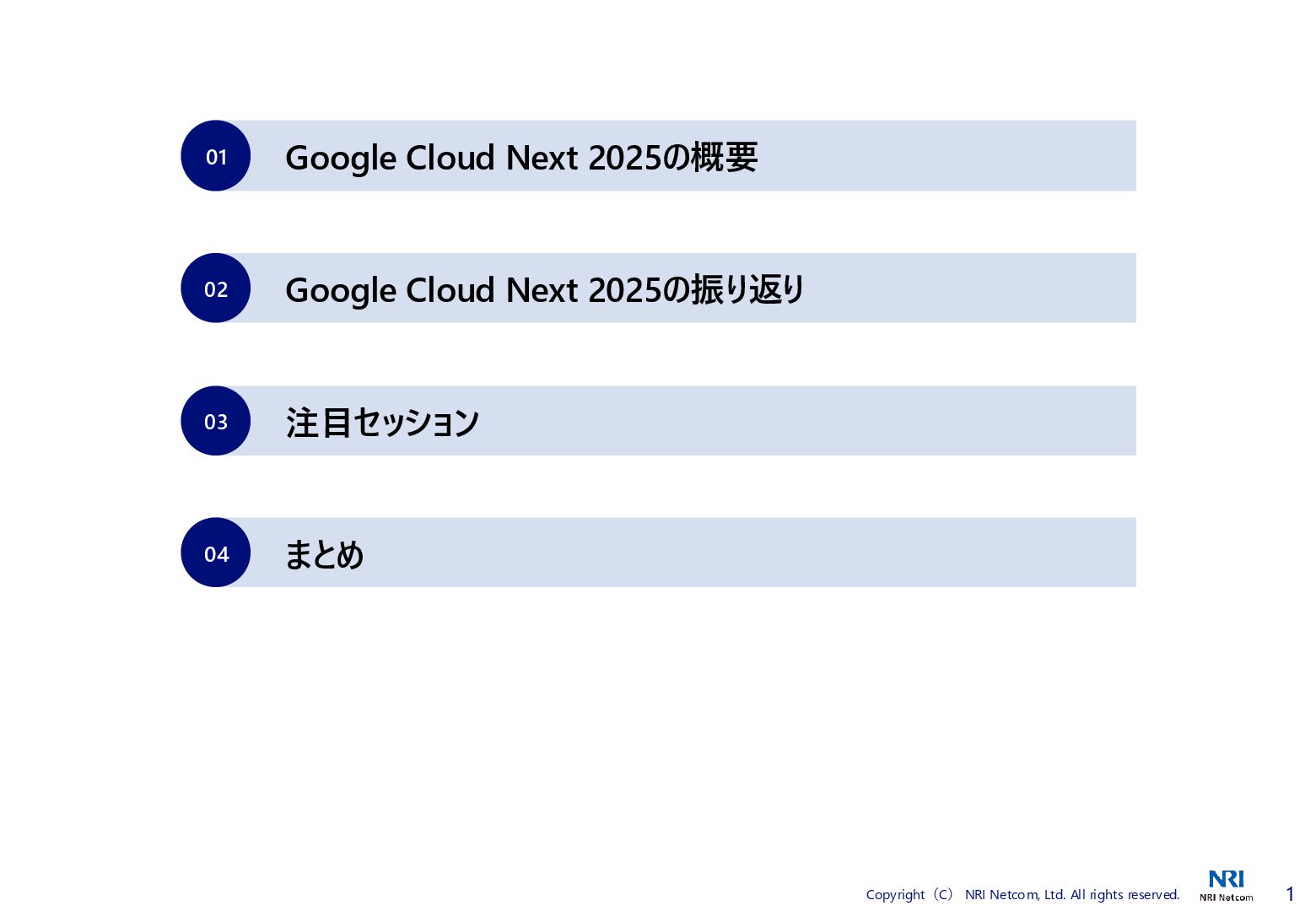Select the 04 numbered circle
The image size is (1316, 911).
click(x=216, y=553)
